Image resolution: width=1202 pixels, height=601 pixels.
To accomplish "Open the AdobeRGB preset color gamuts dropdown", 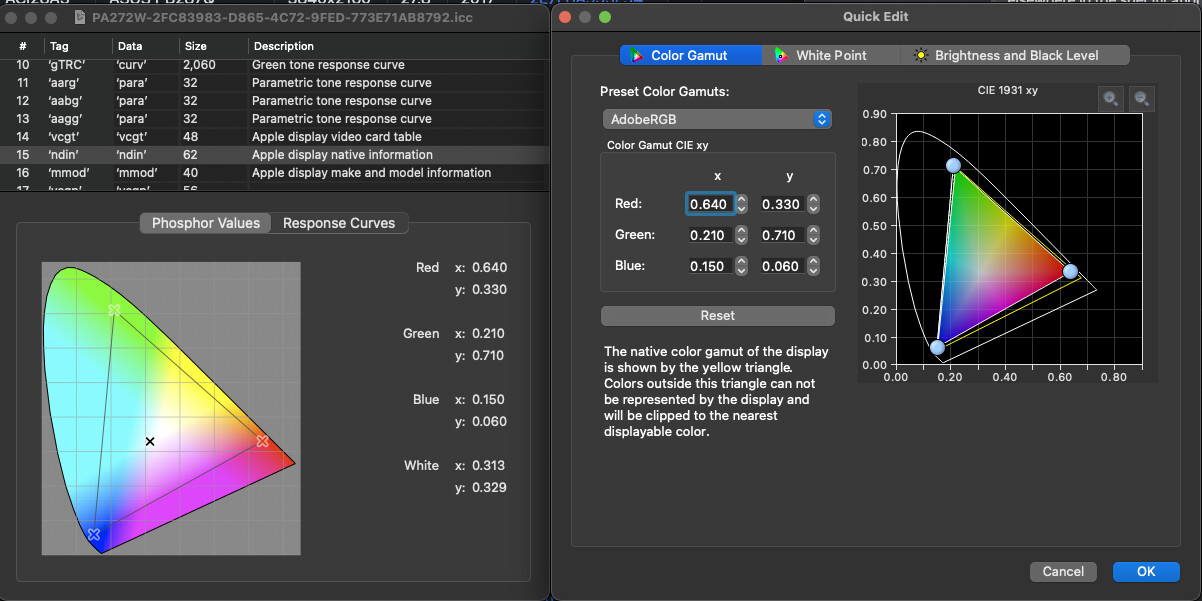I will point(717,119).
